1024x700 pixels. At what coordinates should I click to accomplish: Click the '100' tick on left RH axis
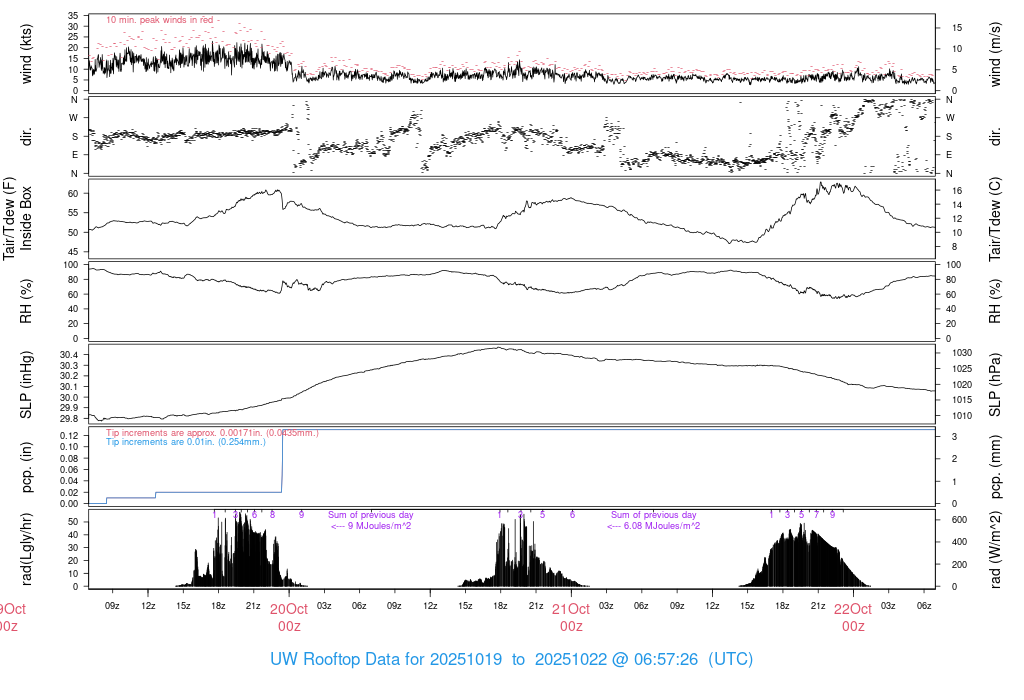[x=71, y=265]
